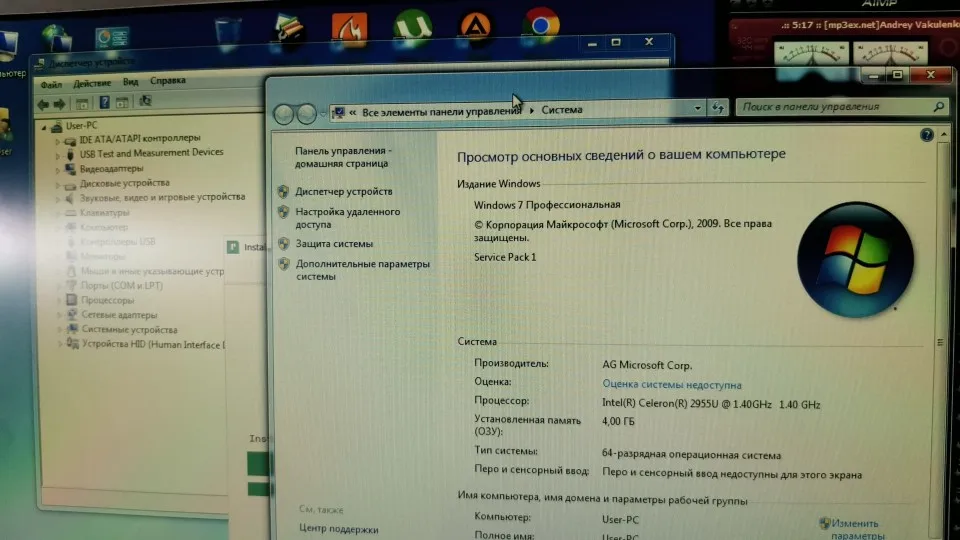Click the search magnifier icon
This screenshot has width=960, height=540.
pos(938,107)
